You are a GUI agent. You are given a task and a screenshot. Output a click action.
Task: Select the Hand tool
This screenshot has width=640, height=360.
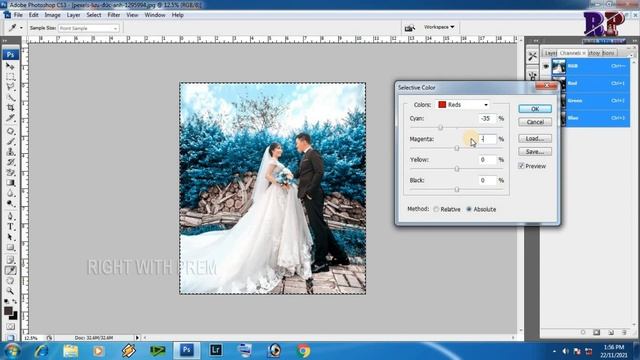point(10,281)
